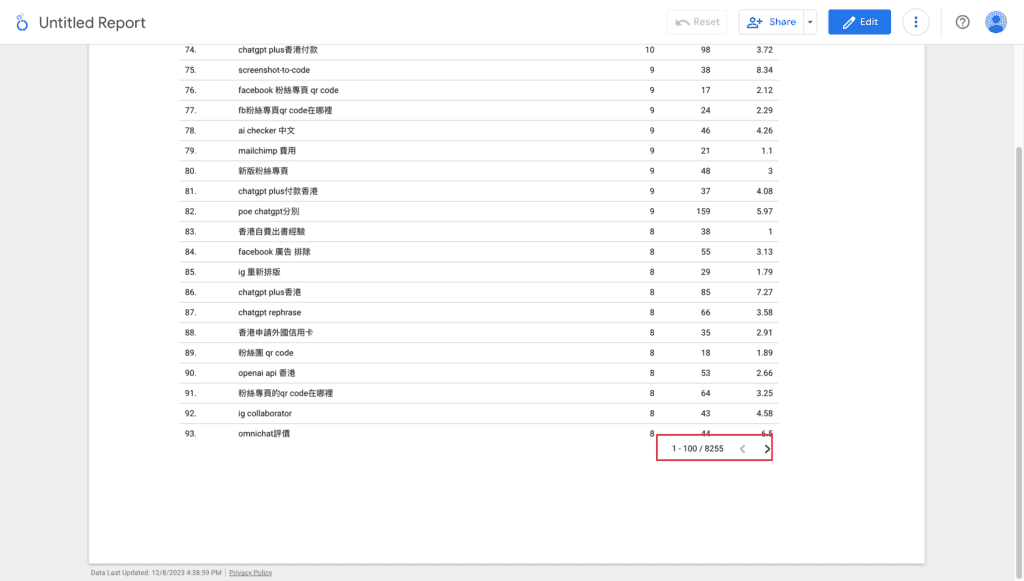1024x581 pixels.
Task: Click the blue Edit button
Action: (x=859, y=22)
